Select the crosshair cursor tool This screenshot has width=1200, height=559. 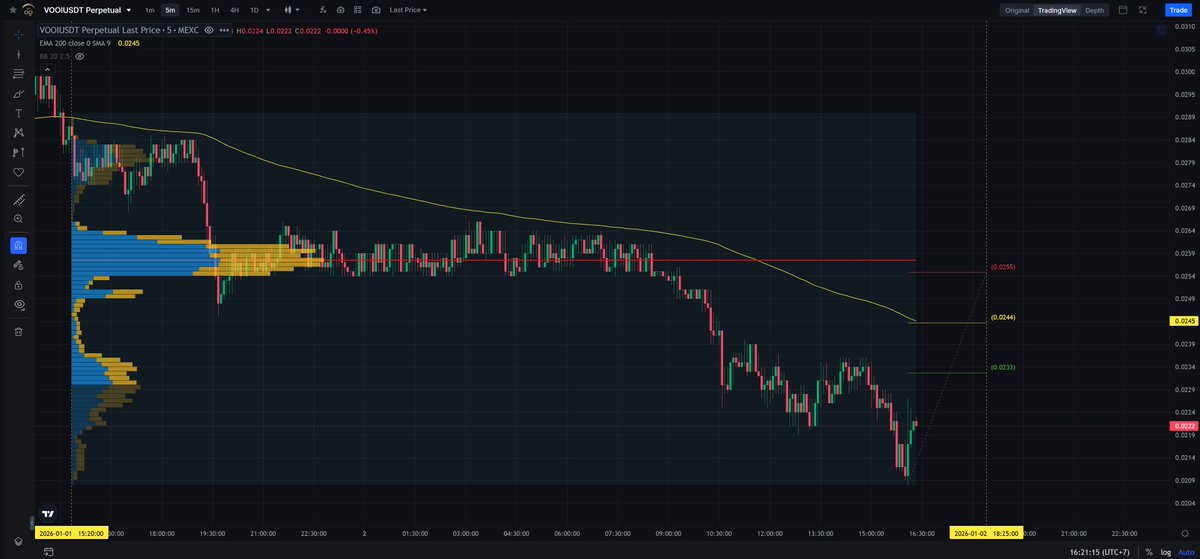click(18, 35)
